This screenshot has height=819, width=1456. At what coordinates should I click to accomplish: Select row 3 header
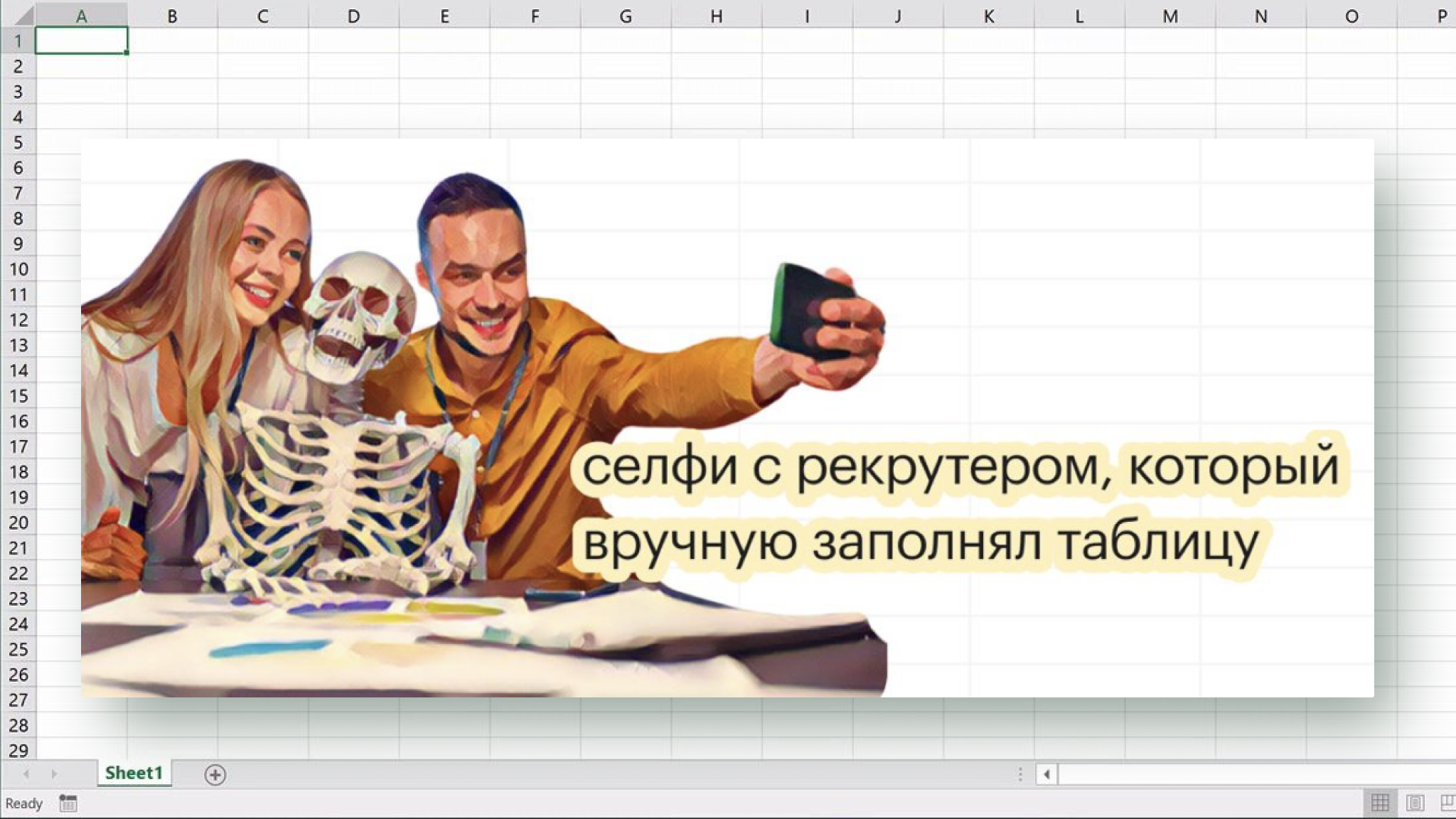click(x=18, y=92)
